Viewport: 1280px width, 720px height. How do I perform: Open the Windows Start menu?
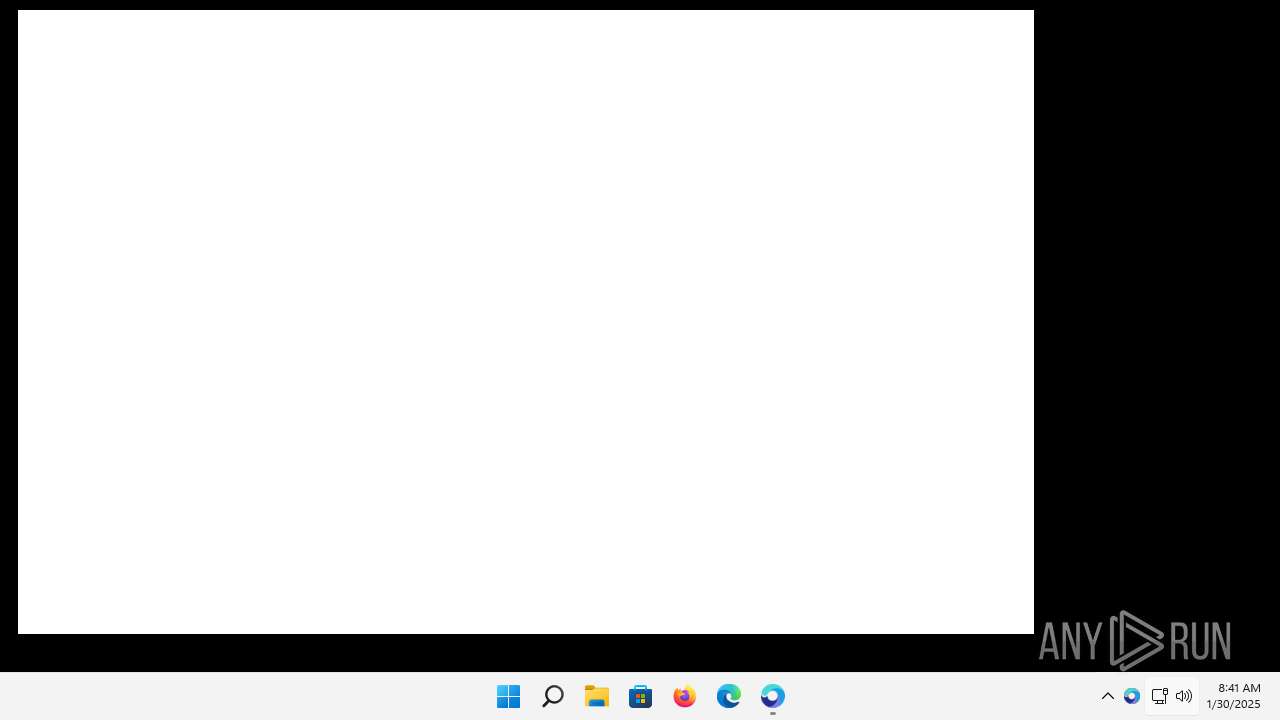[x=508, y=696]
